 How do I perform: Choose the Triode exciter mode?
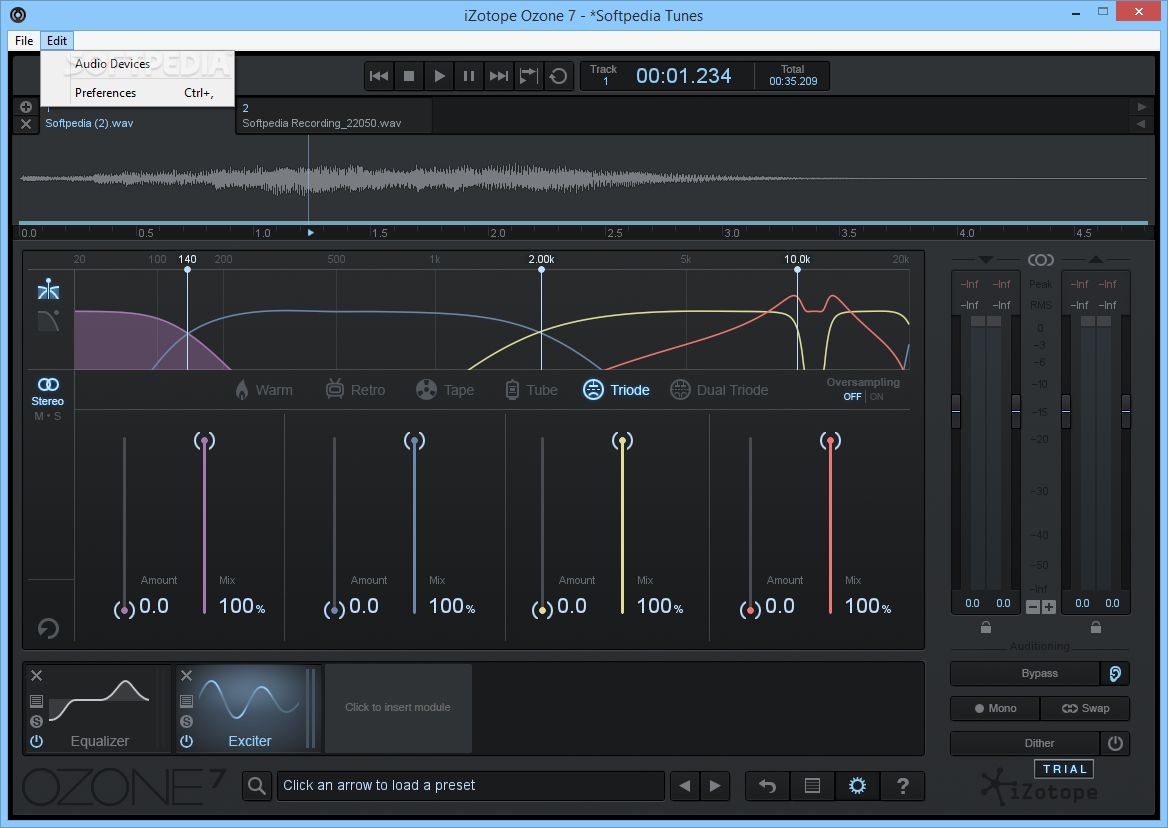616,389
